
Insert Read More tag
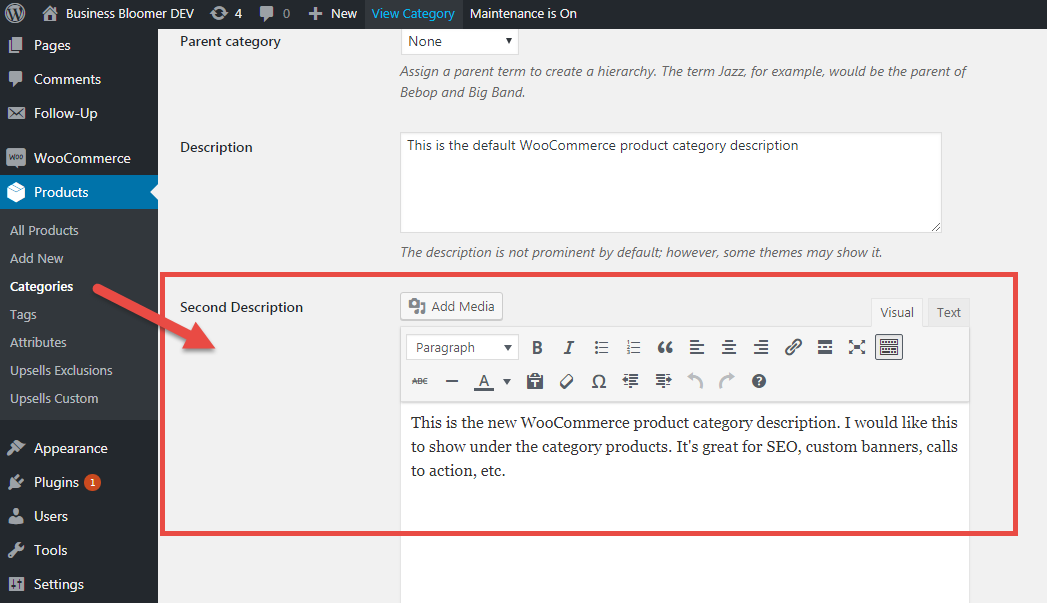pos(825,348)
